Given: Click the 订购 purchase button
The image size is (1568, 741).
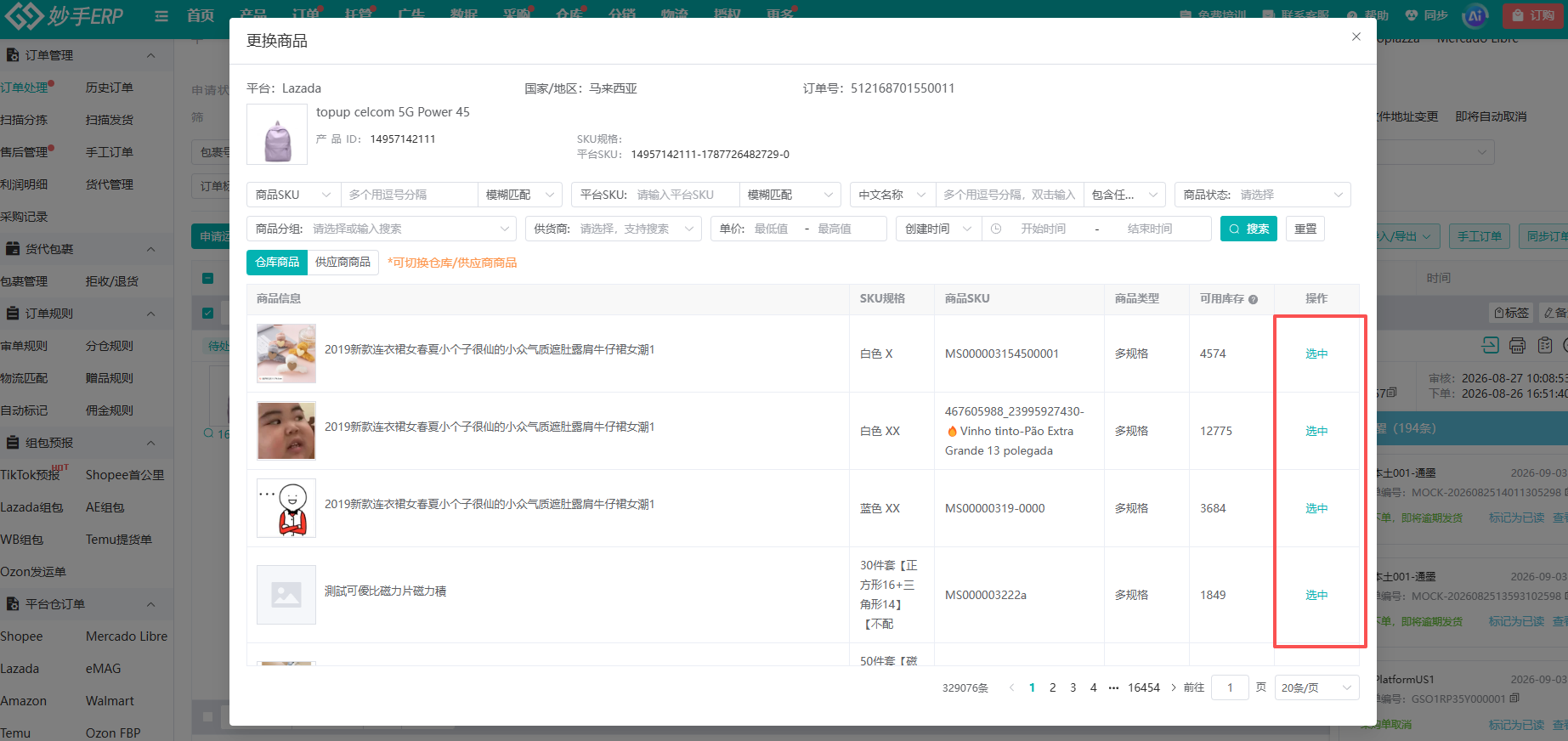Looking at the screenshot, I should pos(1533,15).
